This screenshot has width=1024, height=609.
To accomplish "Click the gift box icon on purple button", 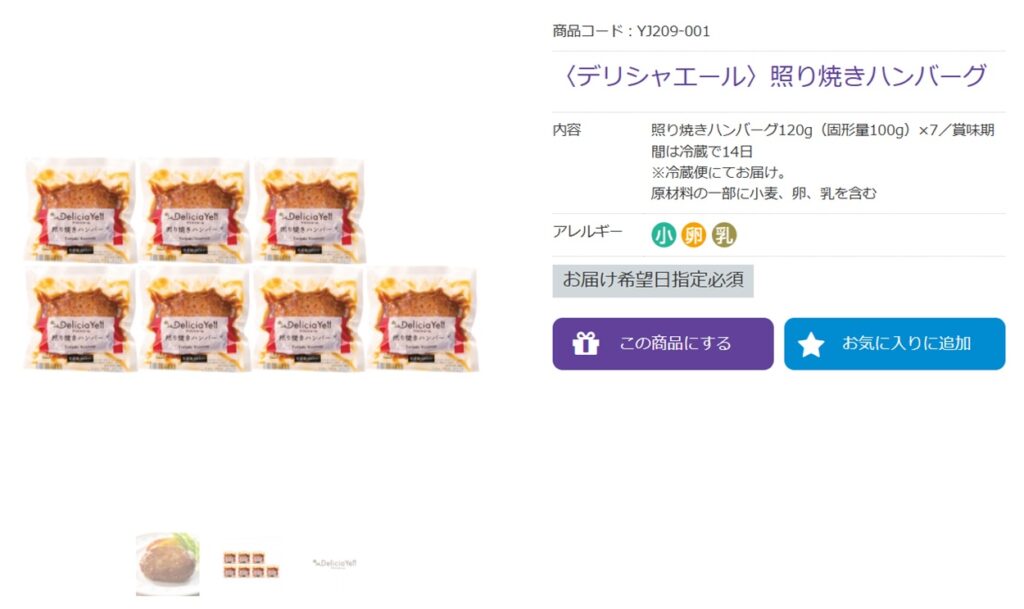I will [585, 343].
